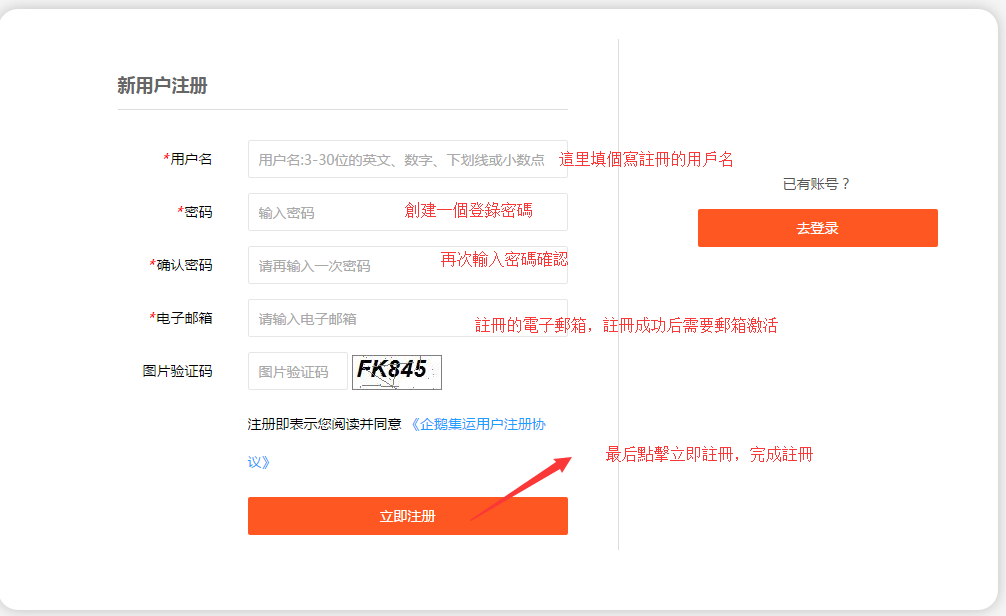This screenshot has width=1006, height=616.
Task: Click the 注册即表示您阅读并同意 agreement text
Action: (324, 424)
